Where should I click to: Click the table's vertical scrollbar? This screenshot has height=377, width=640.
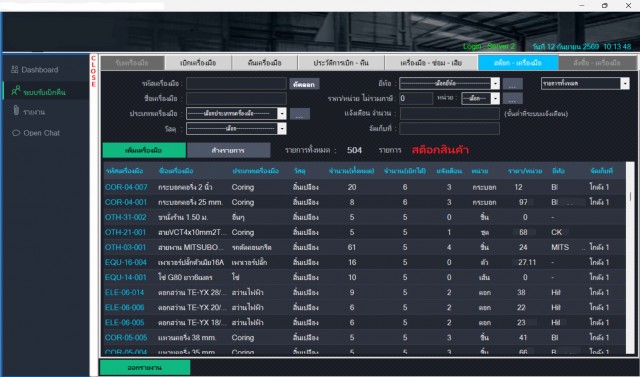(630, 258)
